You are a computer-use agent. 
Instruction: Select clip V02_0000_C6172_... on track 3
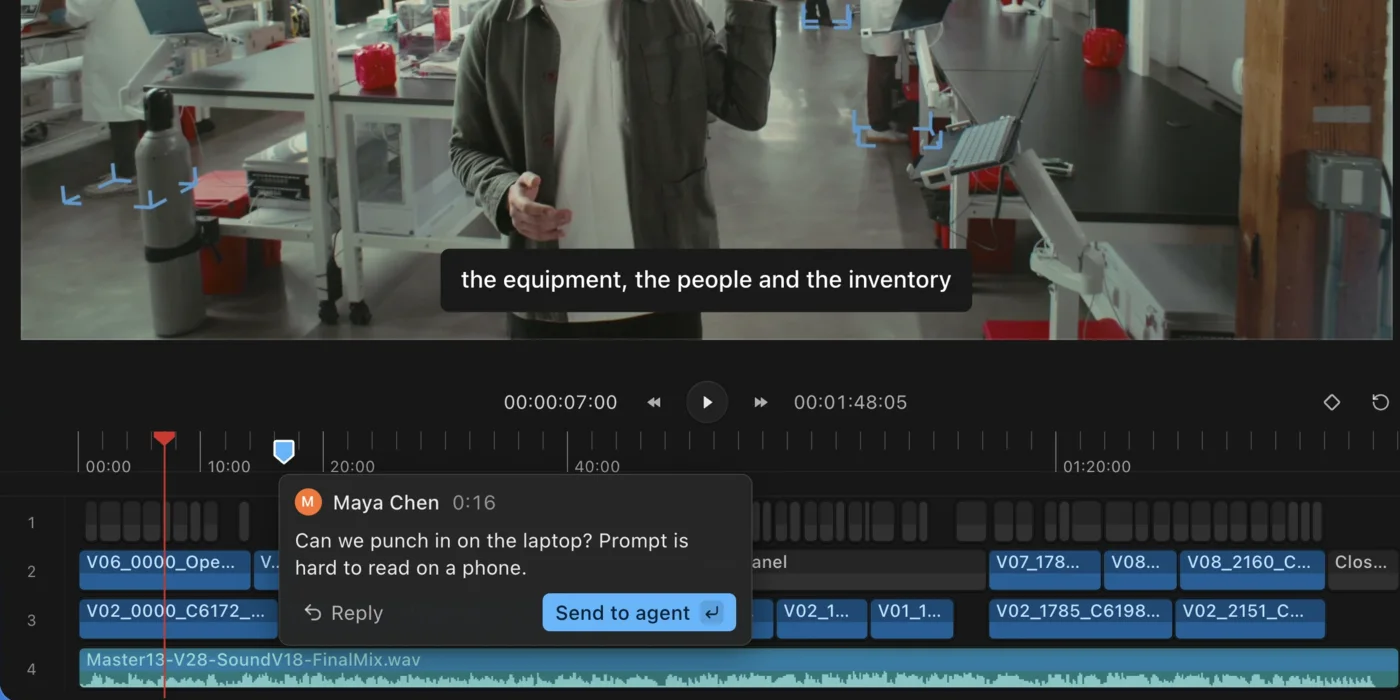point(178,619)
